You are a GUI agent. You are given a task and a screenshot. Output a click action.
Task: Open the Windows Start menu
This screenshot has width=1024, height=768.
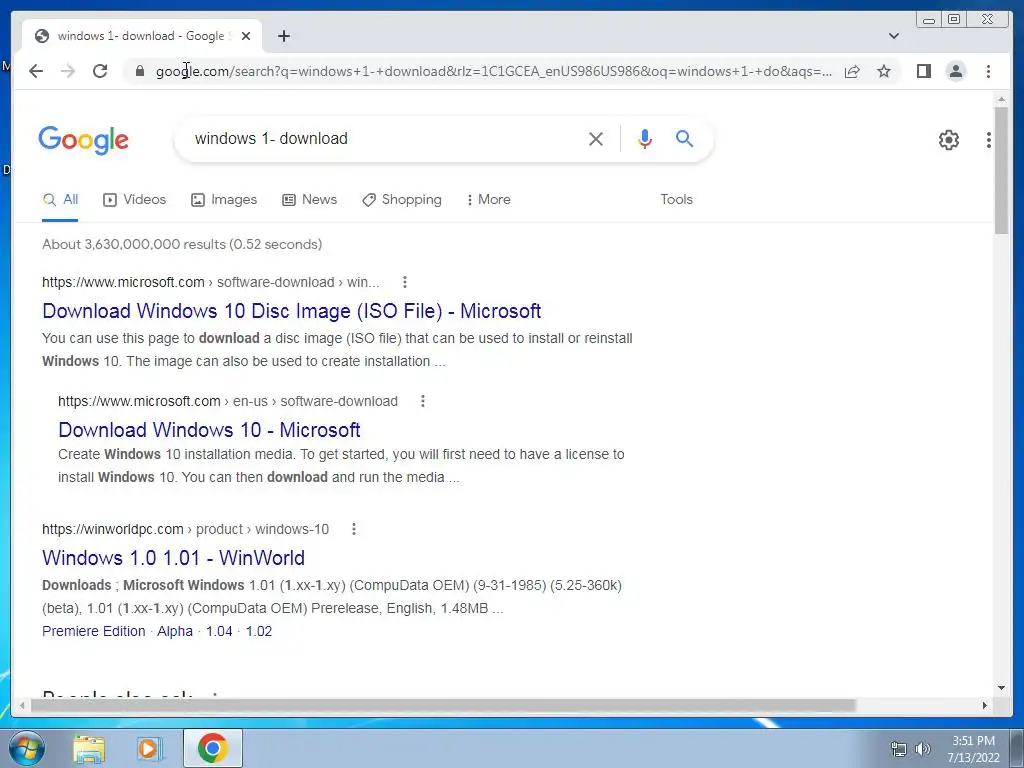point(27,748)
